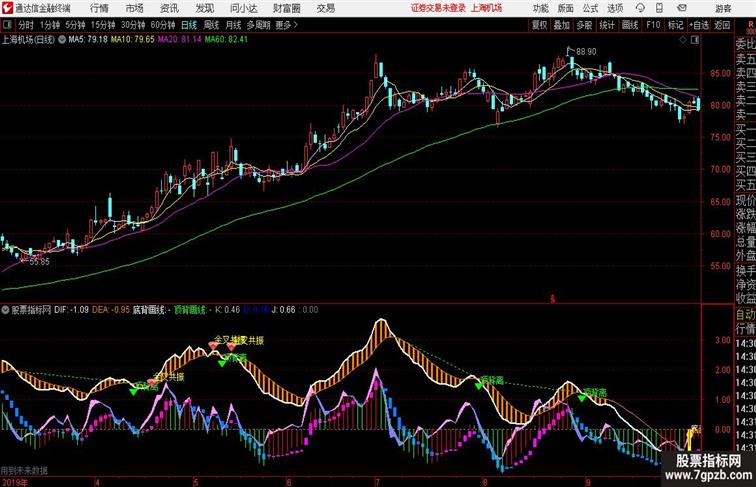Open the 市场 menu

click(x=134, y=8)
